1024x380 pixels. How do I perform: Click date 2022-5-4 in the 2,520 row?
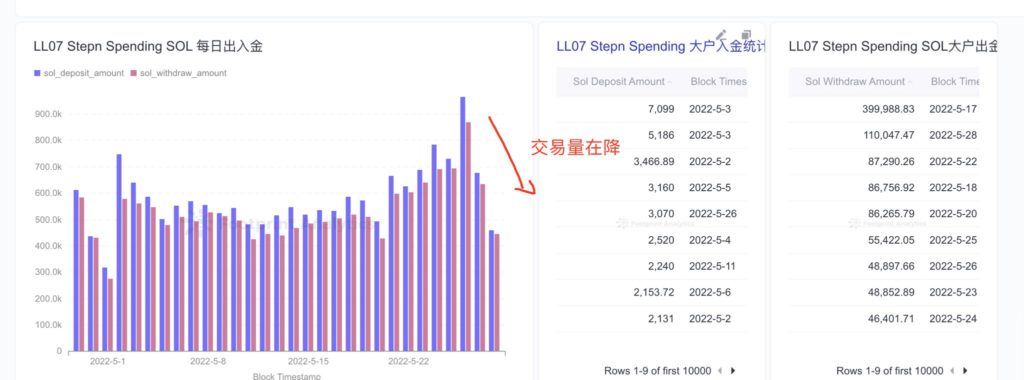[x=710, y=240]
